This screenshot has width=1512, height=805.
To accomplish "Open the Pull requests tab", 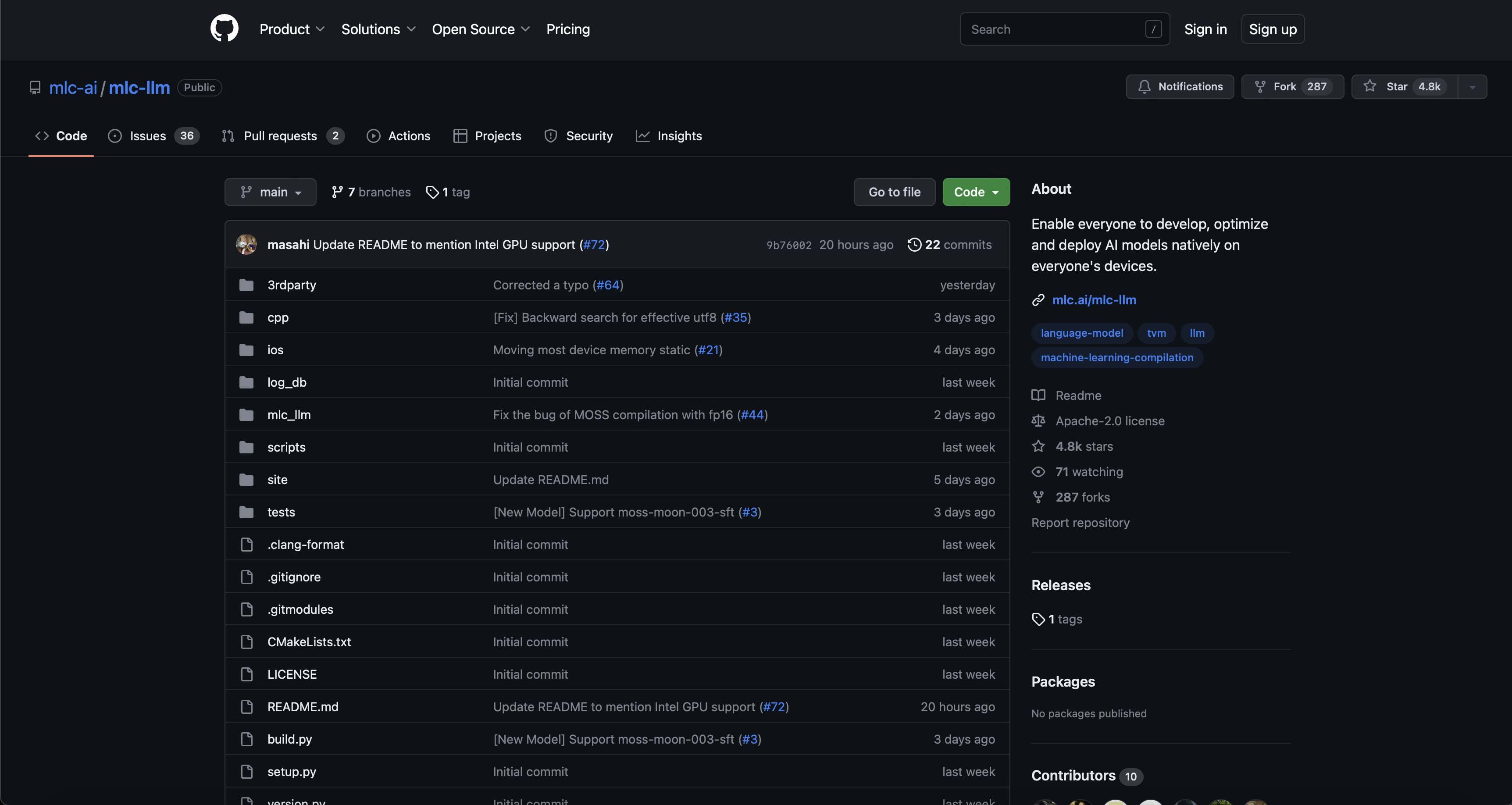I will tap(280, 136).
